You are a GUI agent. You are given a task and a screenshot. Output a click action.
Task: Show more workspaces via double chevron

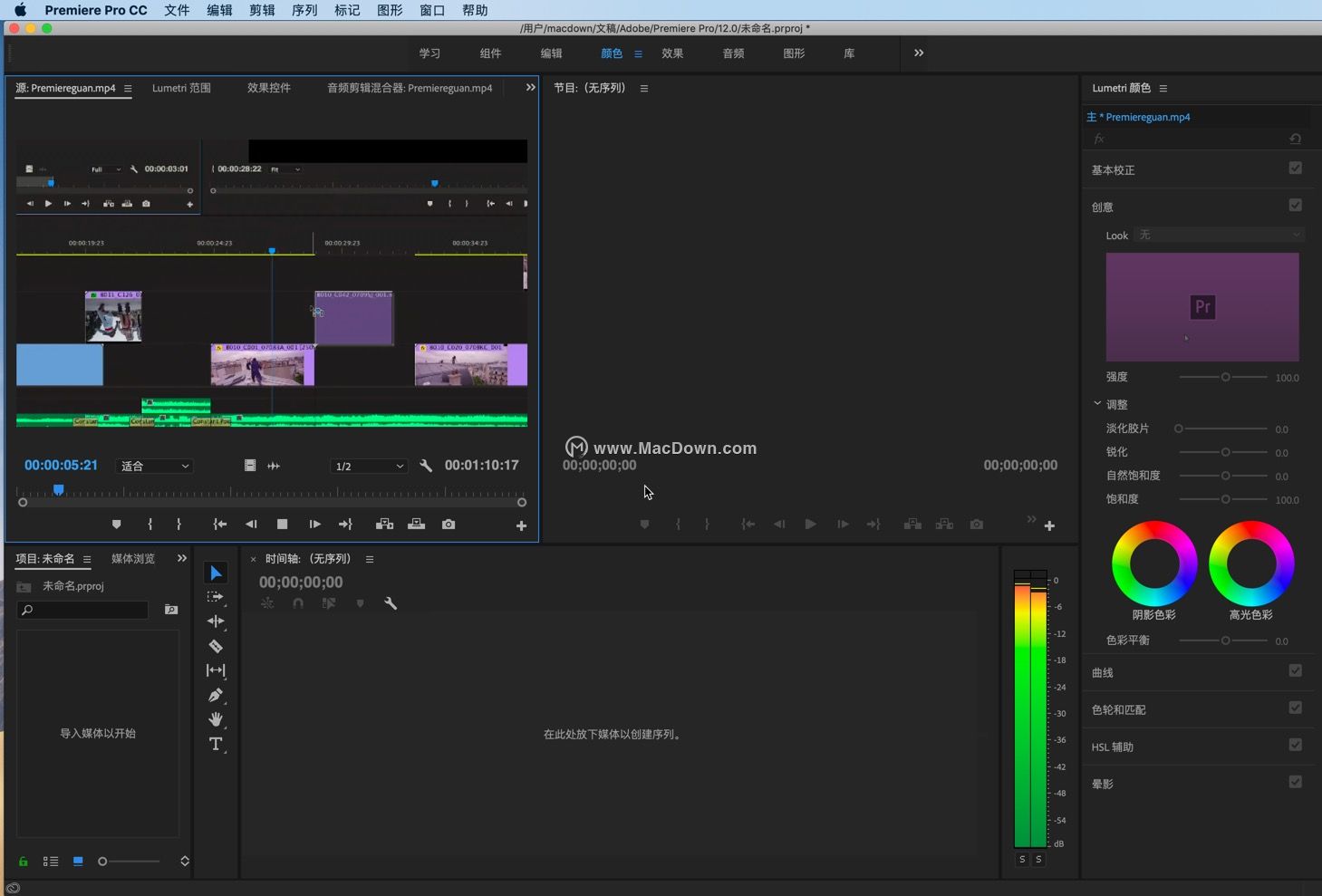pyautogui.click(x=919, y=53)
